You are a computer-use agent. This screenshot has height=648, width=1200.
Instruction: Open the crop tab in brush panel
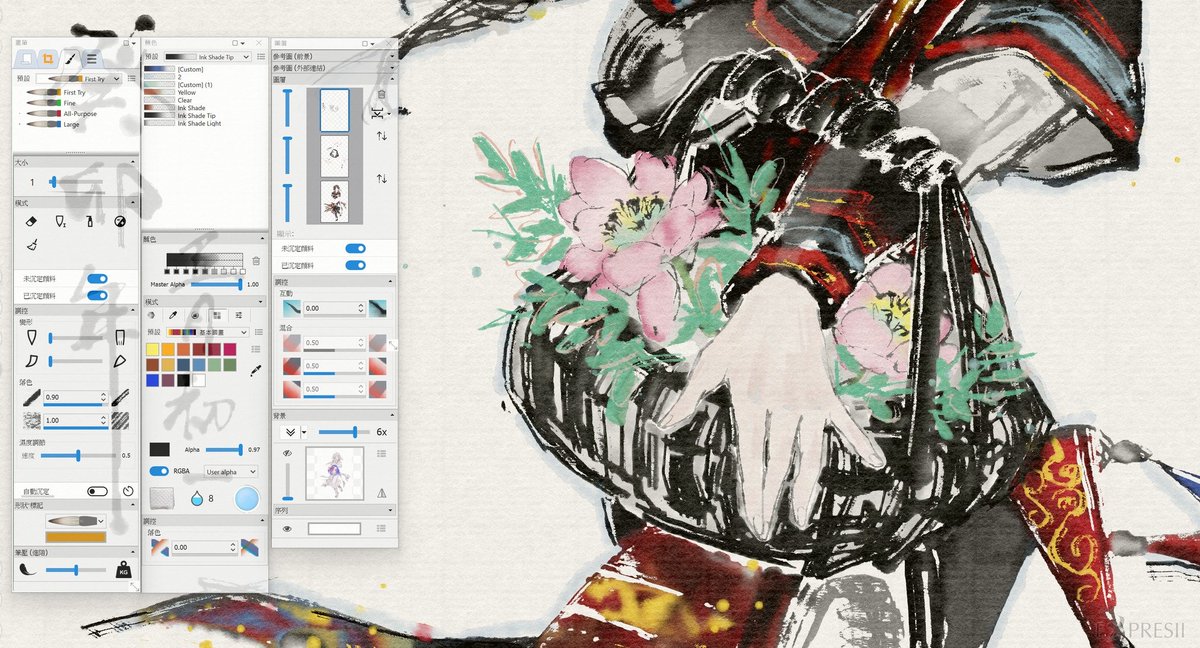pos(47,59)
